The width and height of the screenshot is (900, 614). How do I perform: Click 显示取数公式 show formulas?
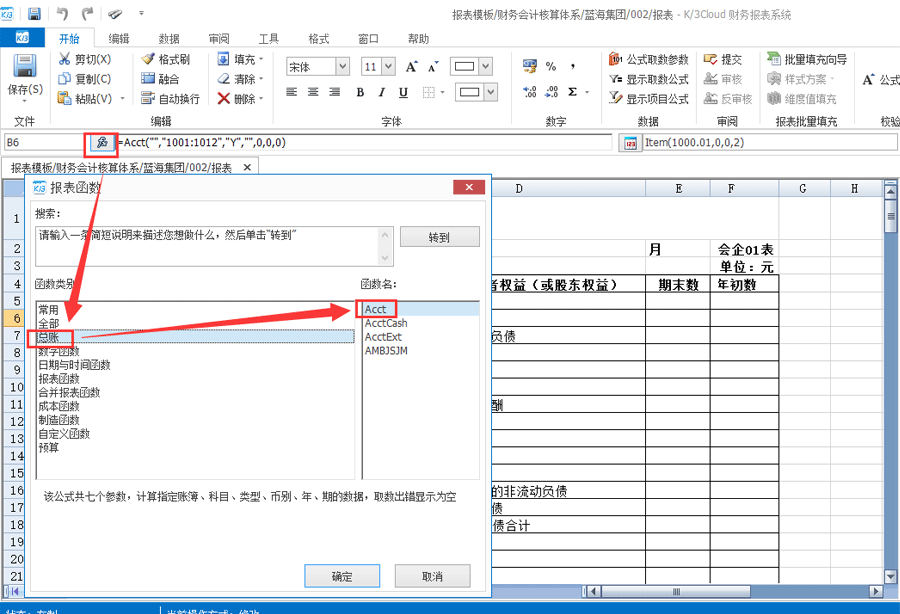point(649,79)
